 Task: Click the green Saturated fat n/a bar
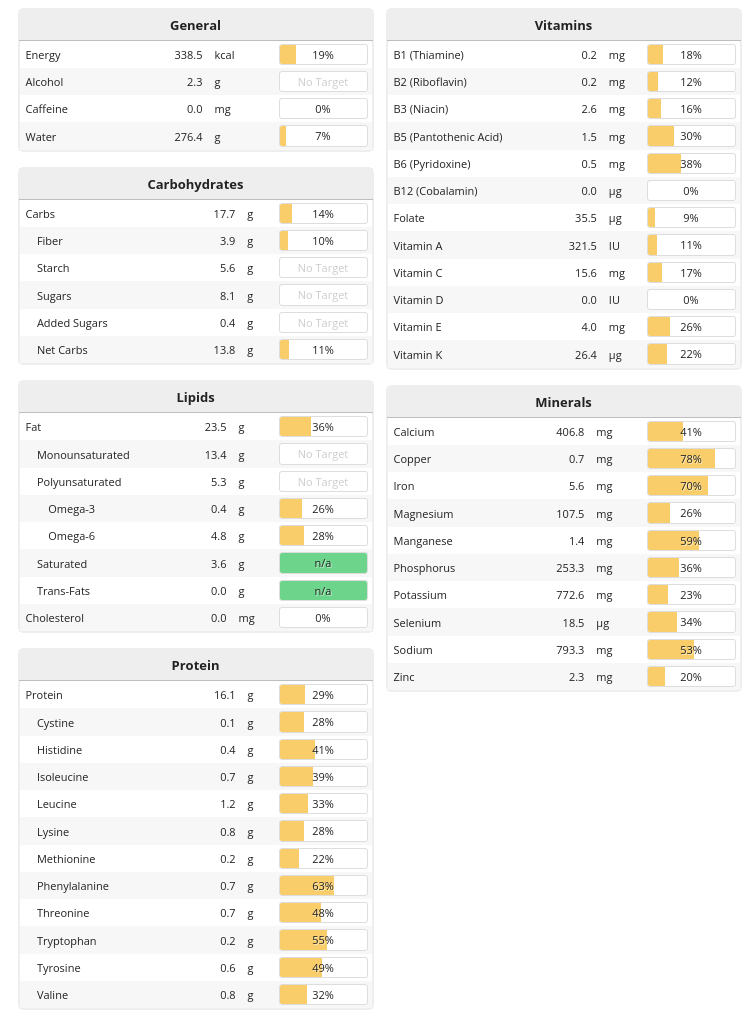click(323, 563)
